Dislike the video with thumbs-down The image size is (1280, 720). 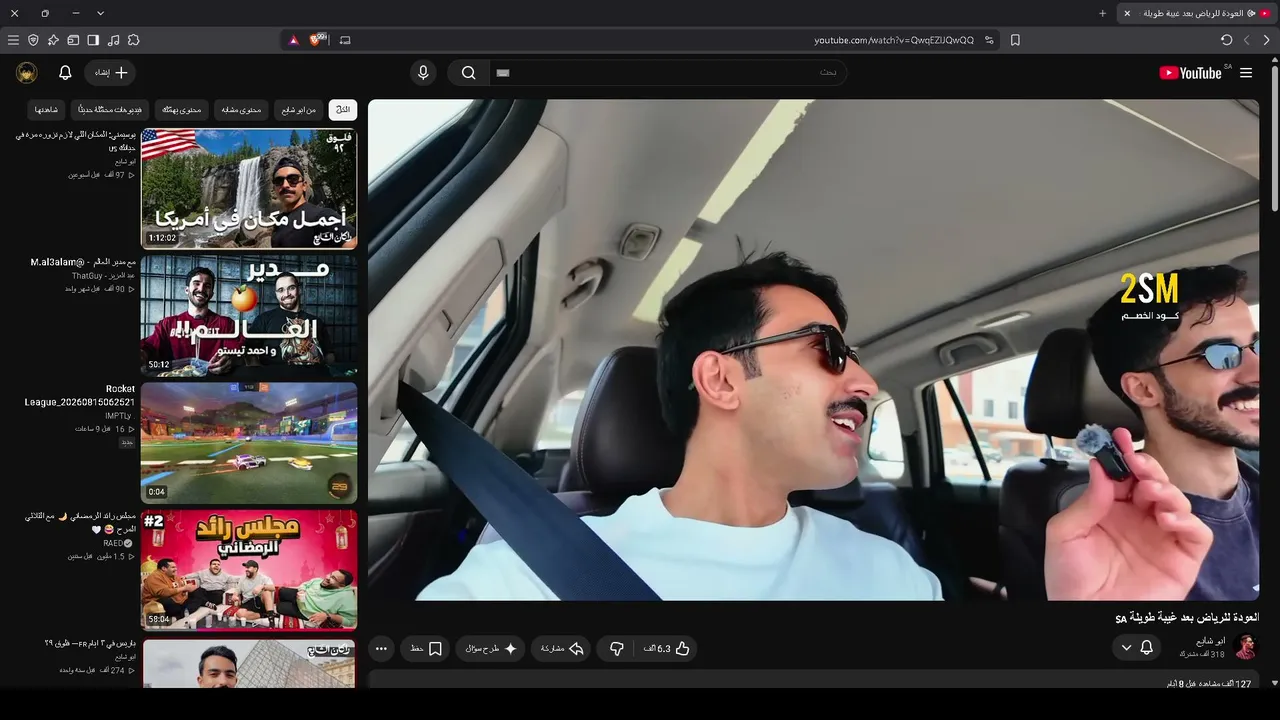(616, 649)
